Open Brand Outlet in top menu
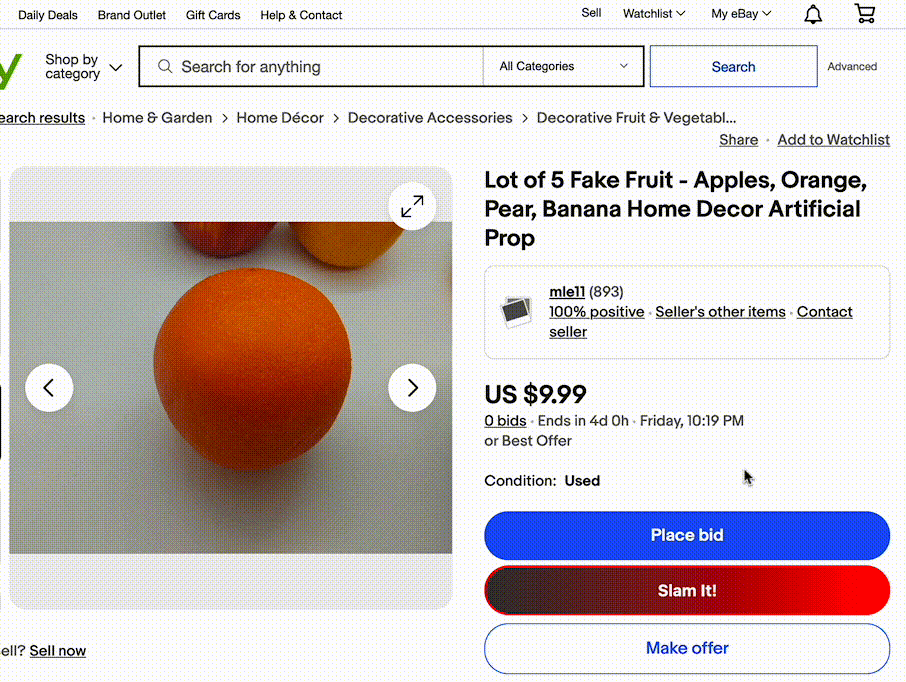 (132, 15)
